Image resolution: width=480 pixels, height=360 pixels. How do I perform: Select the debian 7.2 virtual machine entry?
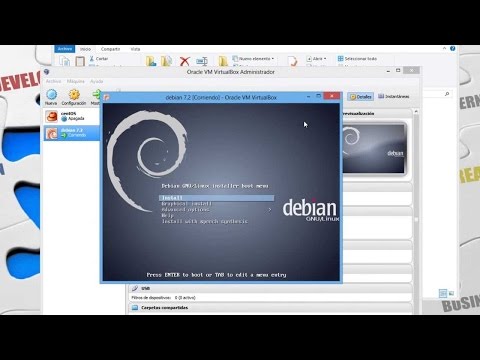[x=72, y=133]
